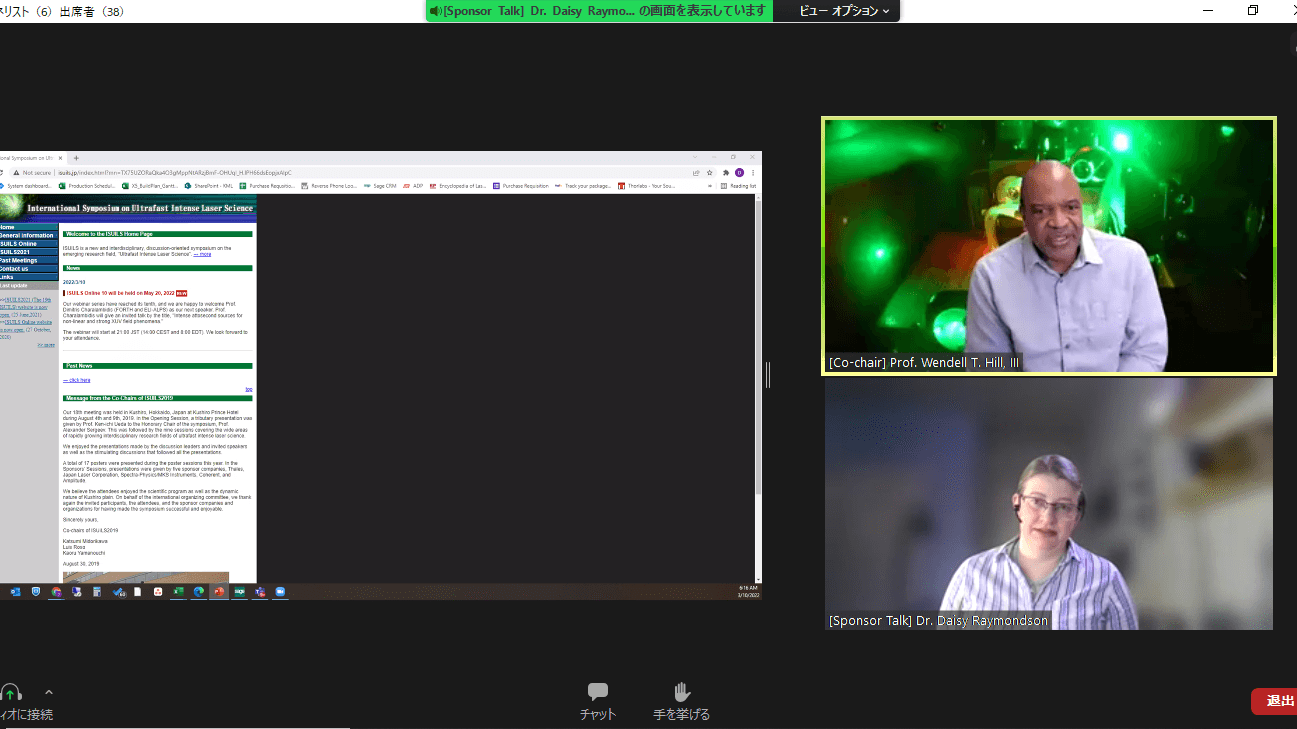This screenshot has height=729, width=1297.
Task: Open Thorlabs bookmark
Action: [x=646, y=186]
